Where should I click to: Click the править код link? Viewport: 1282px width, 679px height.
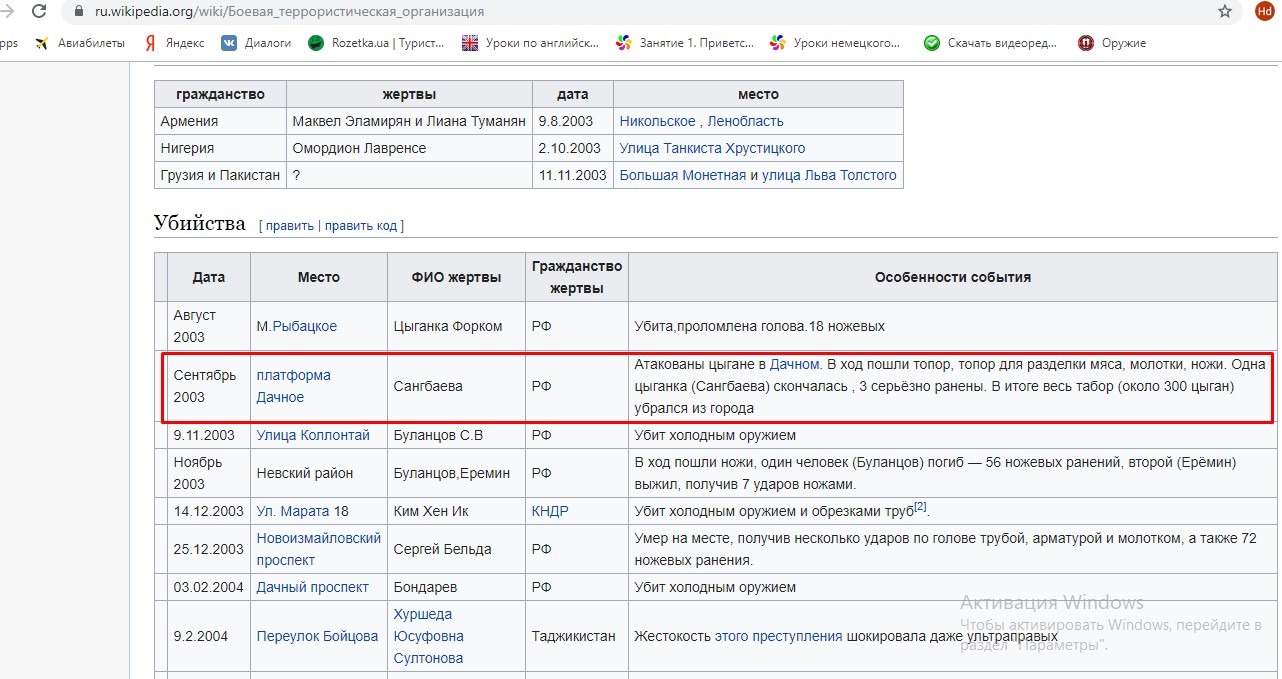pyautogui.click(x=361, y=226)
